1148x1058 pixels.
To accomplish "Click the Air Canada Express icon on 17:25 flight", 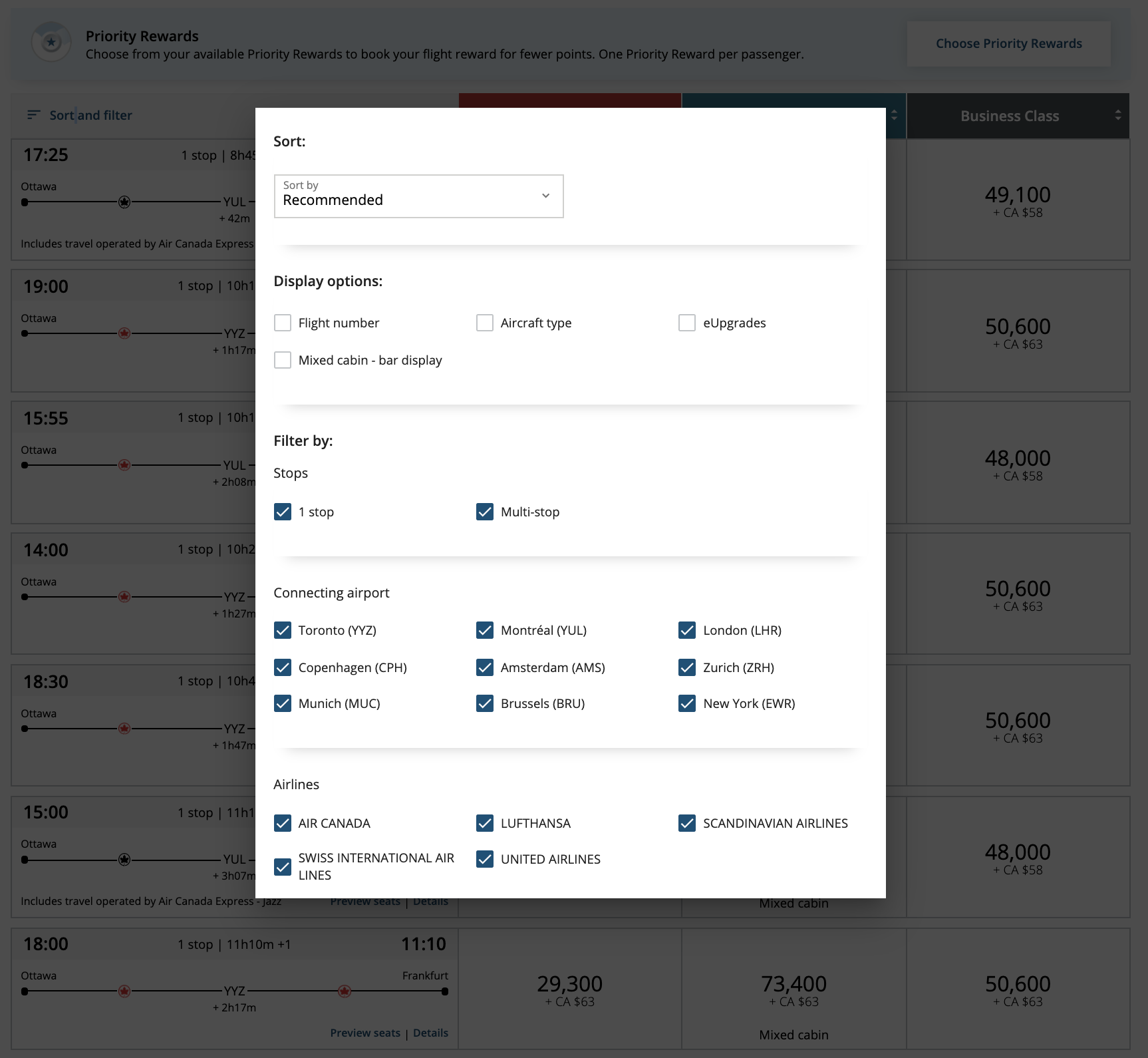I will (x=124, y=202).
